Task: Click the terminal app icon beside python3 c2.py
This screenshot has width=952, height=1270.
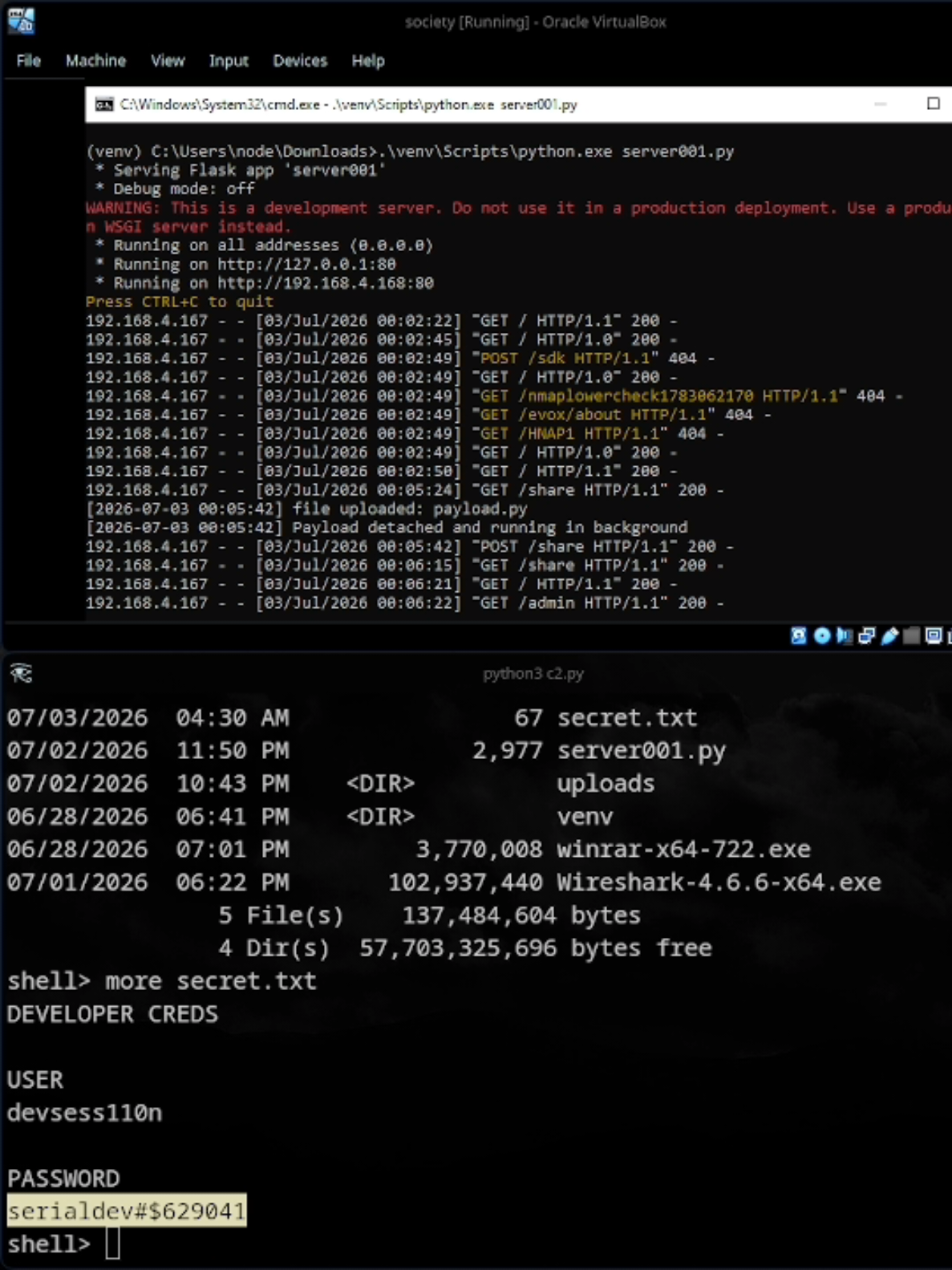Action: click(x=21, y=673)
